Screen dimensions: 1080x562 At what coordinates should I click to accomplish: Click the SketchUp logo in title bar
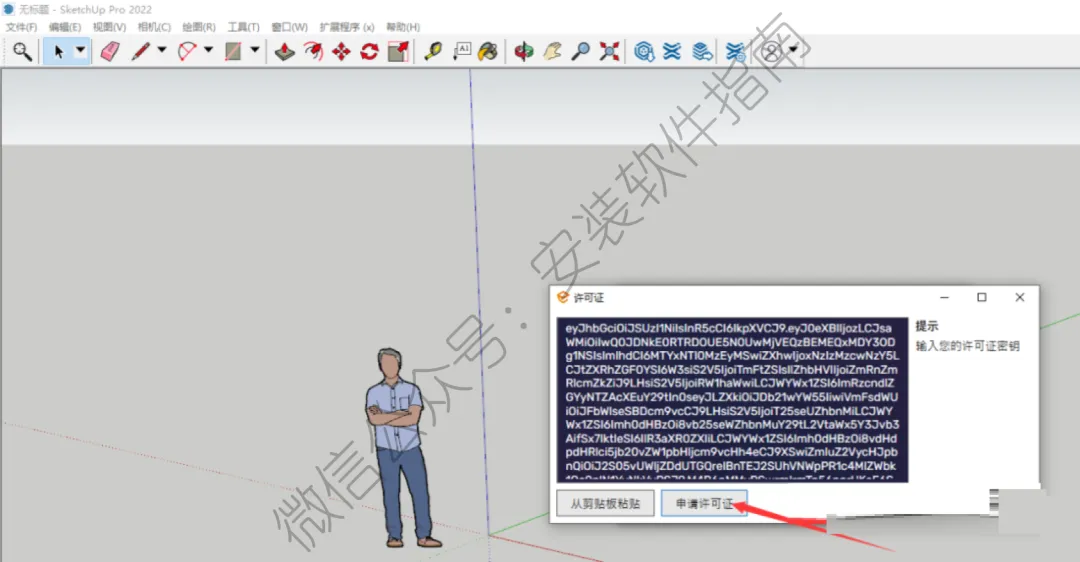[9, 9]
